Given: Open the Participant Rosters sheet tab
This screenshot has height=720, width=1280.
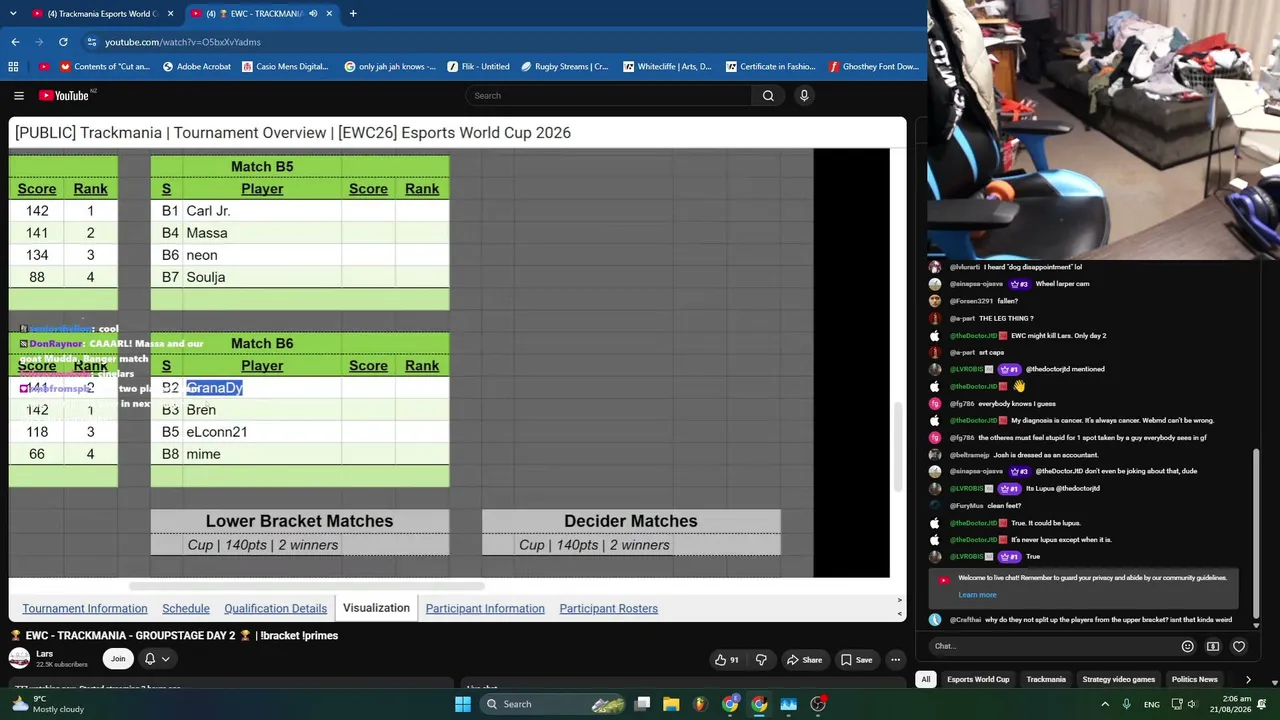Looking at the screenshot, I should [609, 609].
